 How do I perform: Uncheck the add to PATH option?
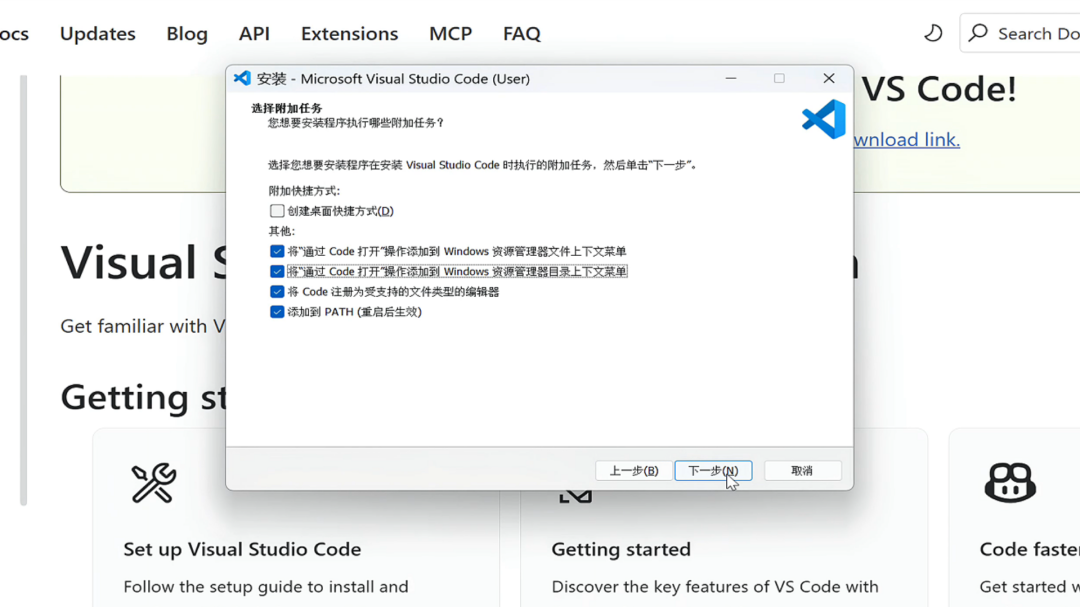click(277, 311)
